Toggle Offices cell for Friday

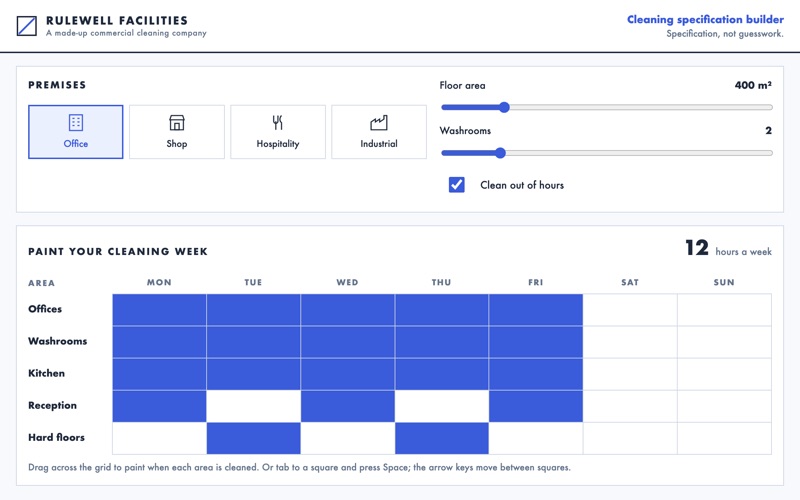pyautogui.click(x=536, y=310)
